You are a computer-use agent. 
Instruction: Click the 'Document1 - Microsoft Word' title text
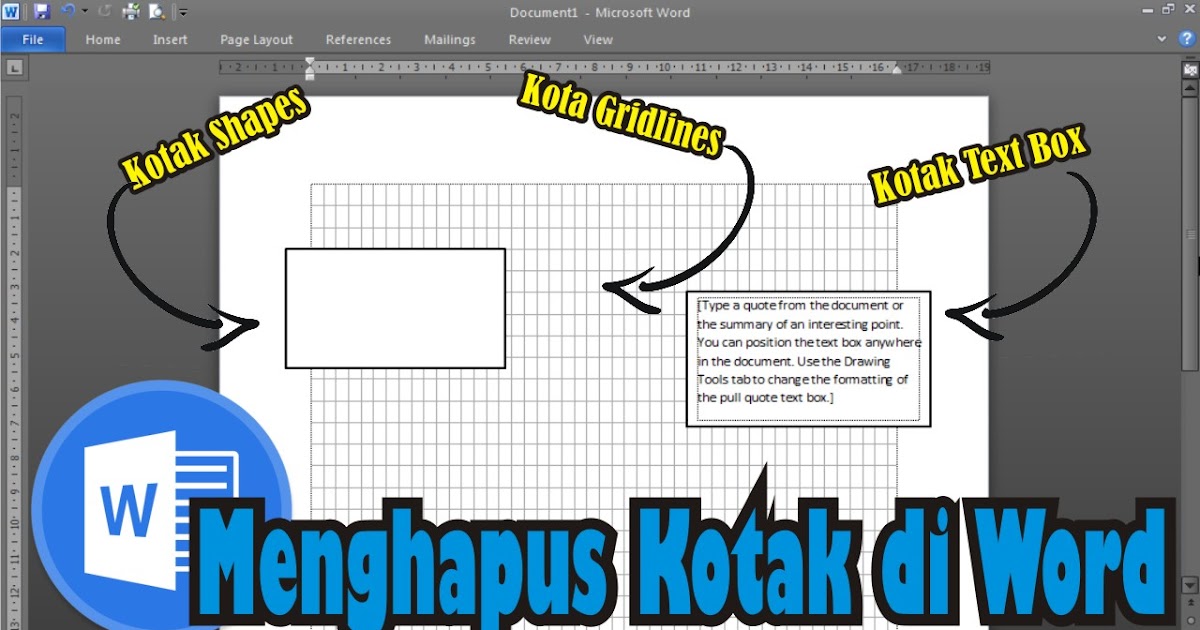point(600,12)
